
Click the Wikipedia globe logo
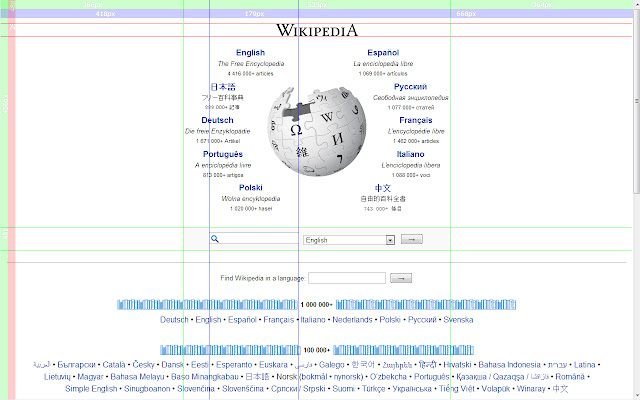pos(317,131)
